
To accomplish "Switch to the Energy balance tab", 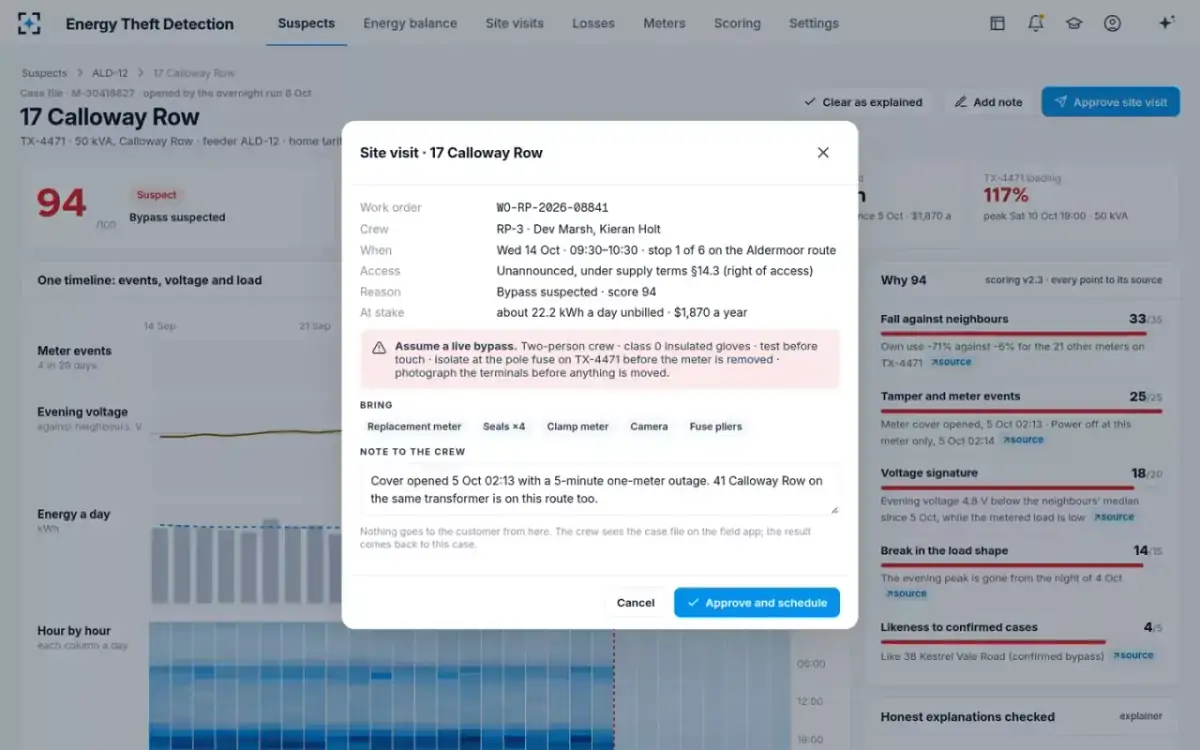I will tap(410, 24).
